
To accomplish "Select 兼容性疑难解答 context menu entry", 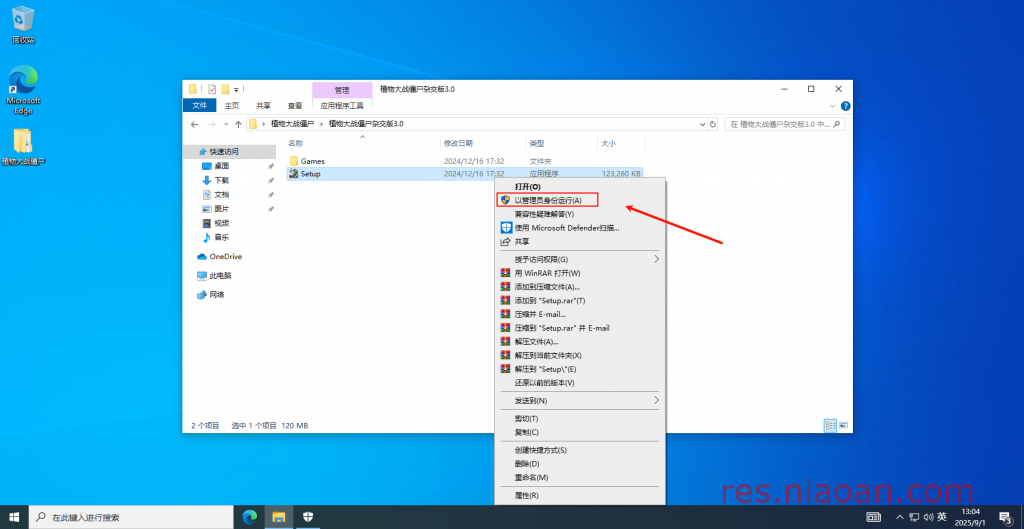I will tap(580, 214).
